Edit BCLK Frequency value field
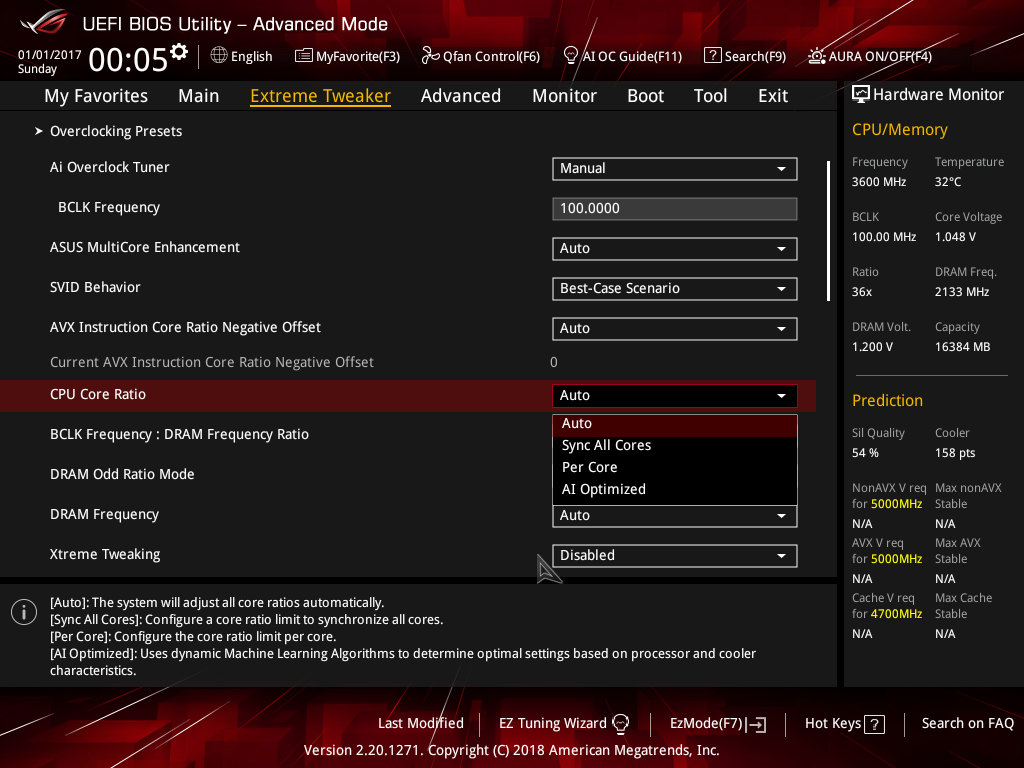The height and width of the screenshot is (768, 1024). click(x=675, y=208)
